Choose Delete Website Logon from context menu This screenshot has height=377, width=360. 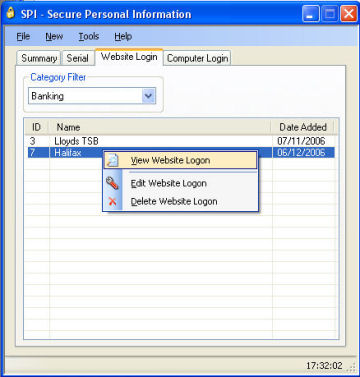[180, 201]
